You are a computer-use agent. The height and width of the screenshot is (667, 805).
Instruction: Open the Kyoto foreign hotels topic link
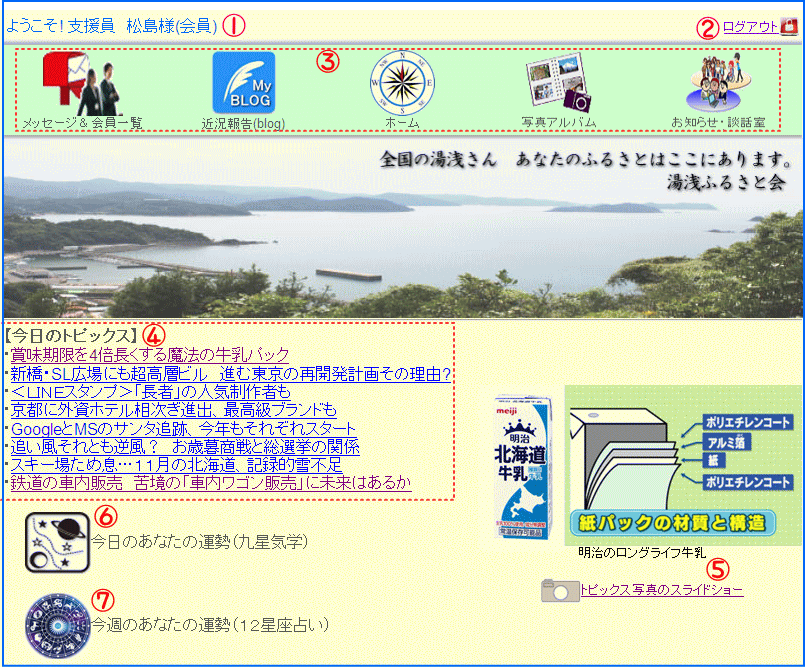pos(173,410)
